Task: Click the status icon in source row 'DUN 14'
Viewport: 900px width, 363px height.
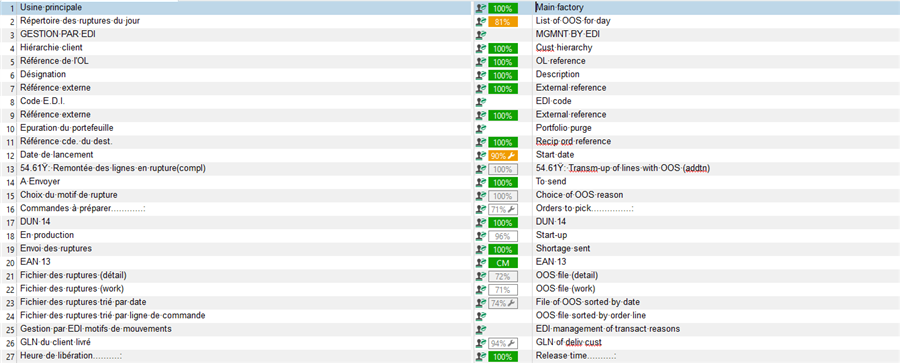Action: (481, 222)
